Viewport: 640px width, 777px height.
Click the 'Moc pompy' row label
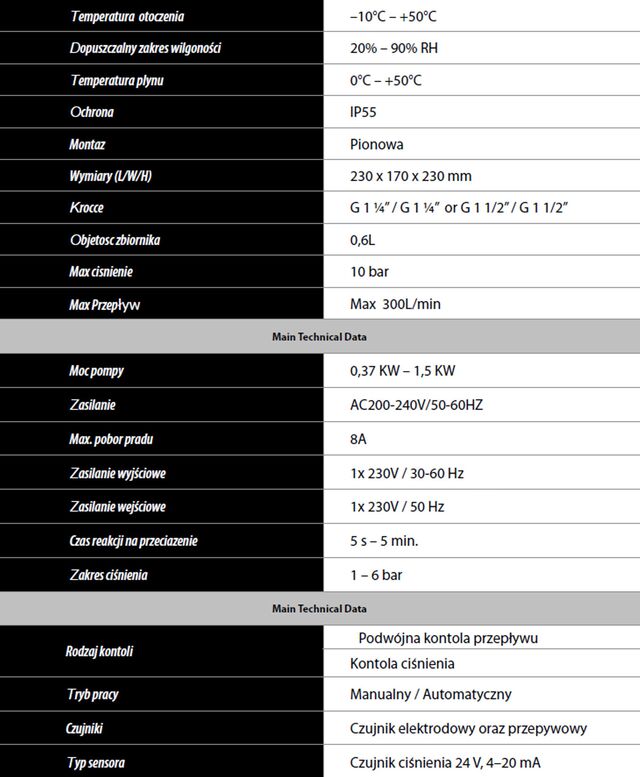click(x=96, y=371)
